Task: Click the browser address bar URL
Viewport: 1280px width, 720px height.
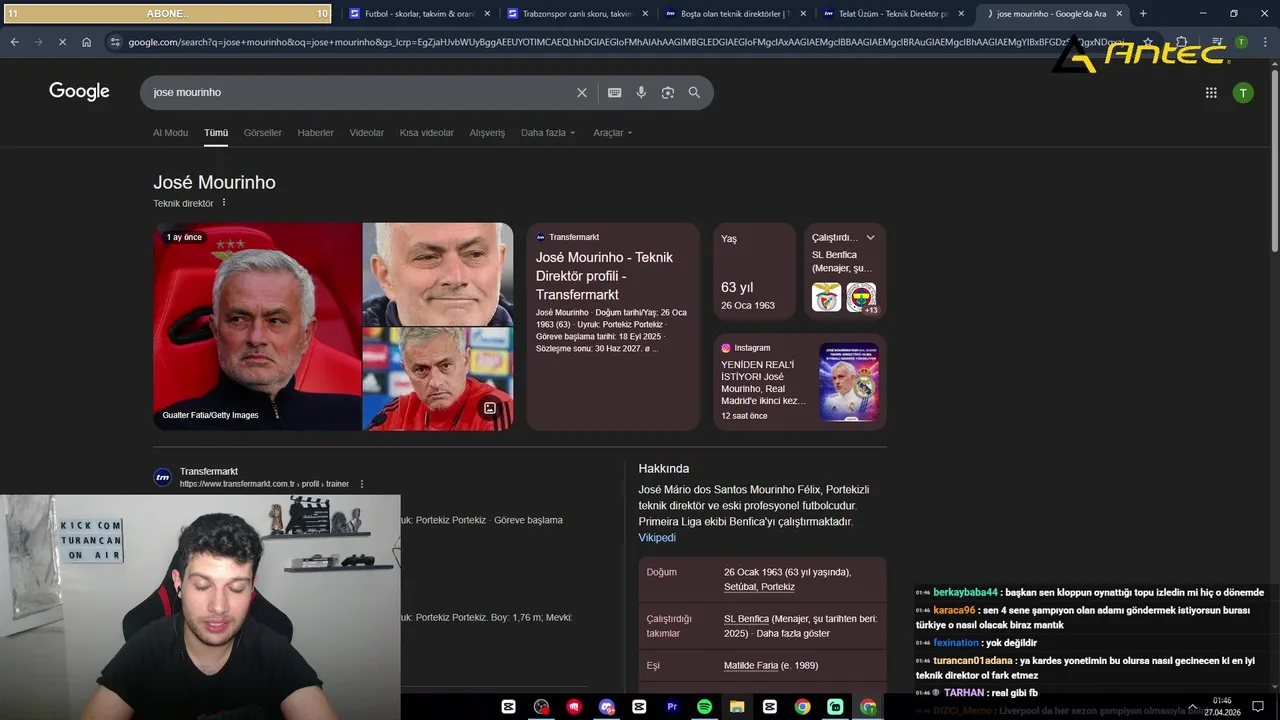Action: (x=625, y=42)
